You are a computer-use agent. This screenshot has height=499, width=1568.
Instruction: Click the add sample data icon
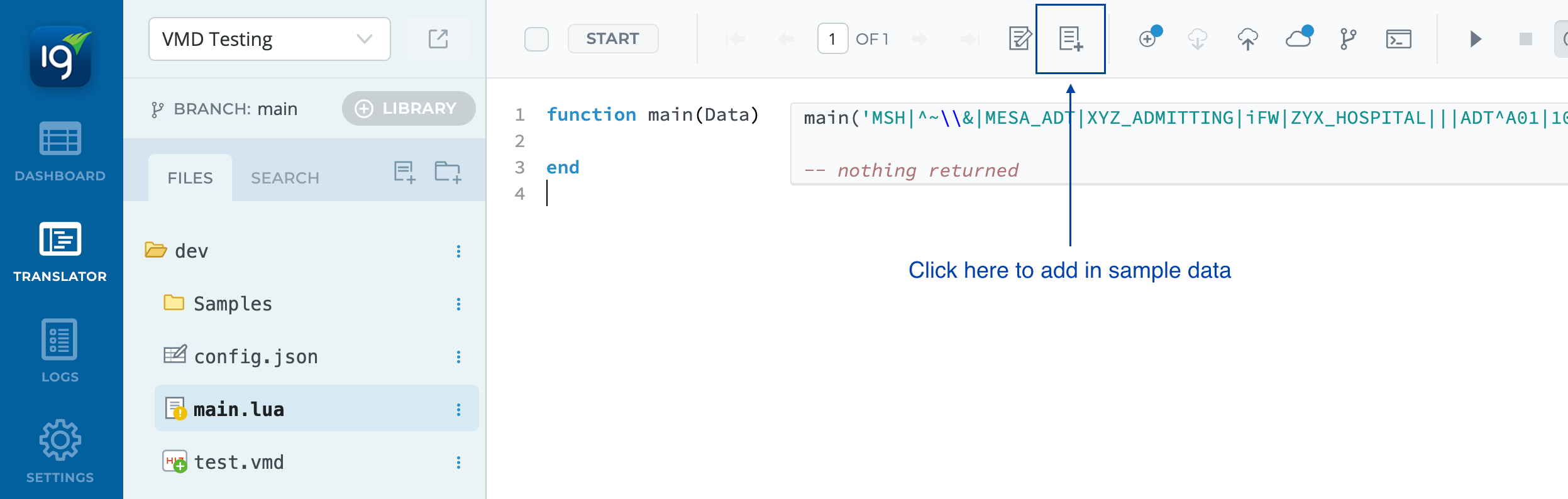[x=1070, y=39]
